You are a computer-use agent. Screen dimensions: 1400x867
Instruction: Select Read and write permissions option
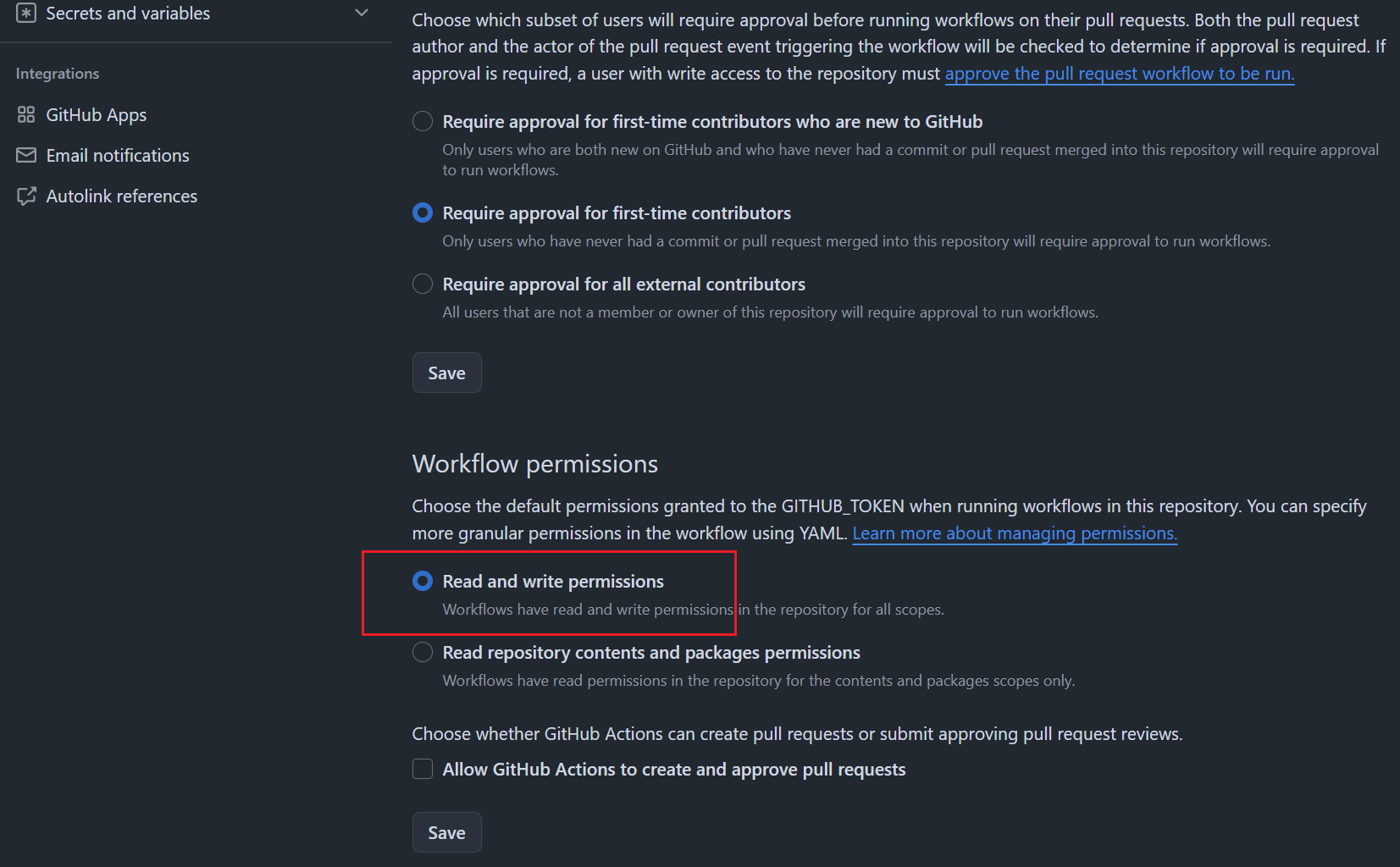(x=423, y=582)
